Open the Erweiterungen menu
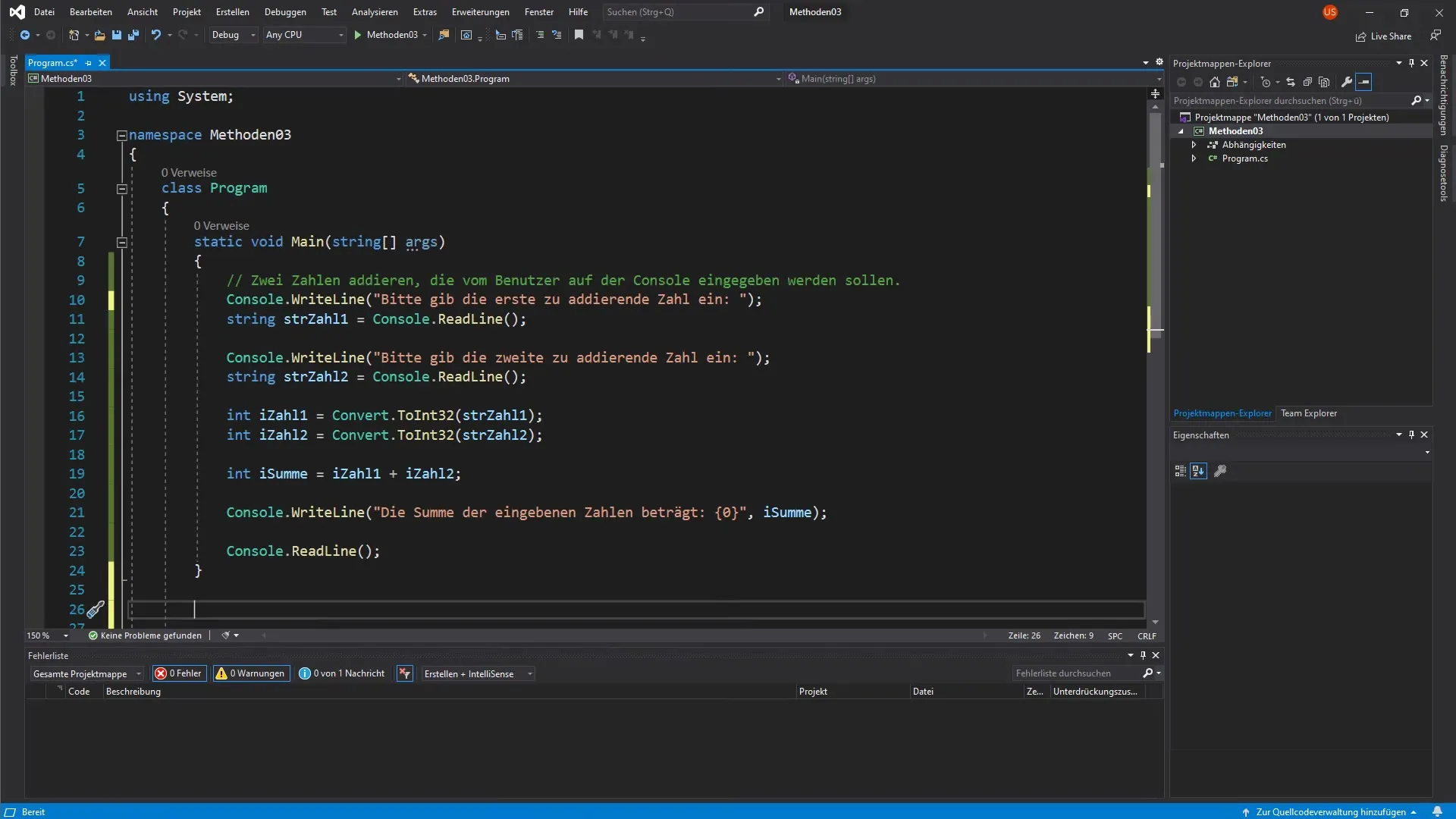The image size is (1456, 819). [x=480, y=12]
